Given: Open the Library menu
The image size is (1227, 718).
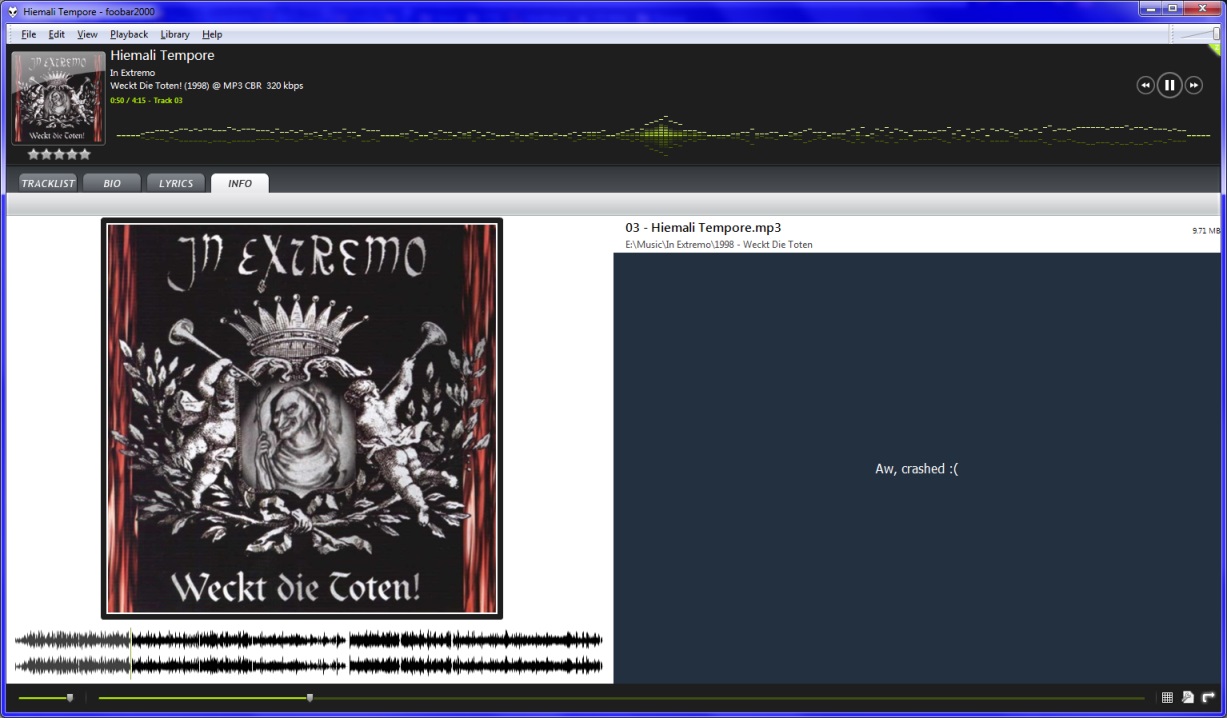Looking at the screenshot, I should [x=175, y=34].
